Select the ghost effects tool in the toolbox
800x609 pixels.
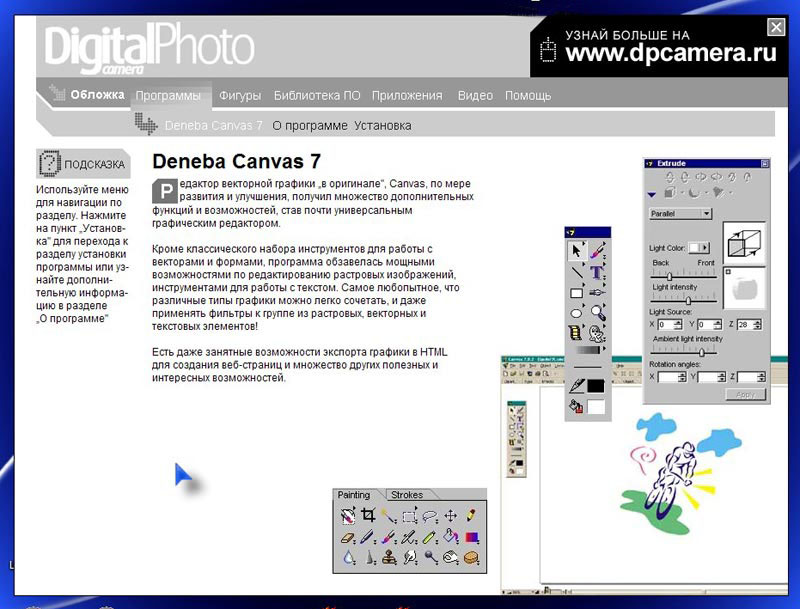(597, 333)
